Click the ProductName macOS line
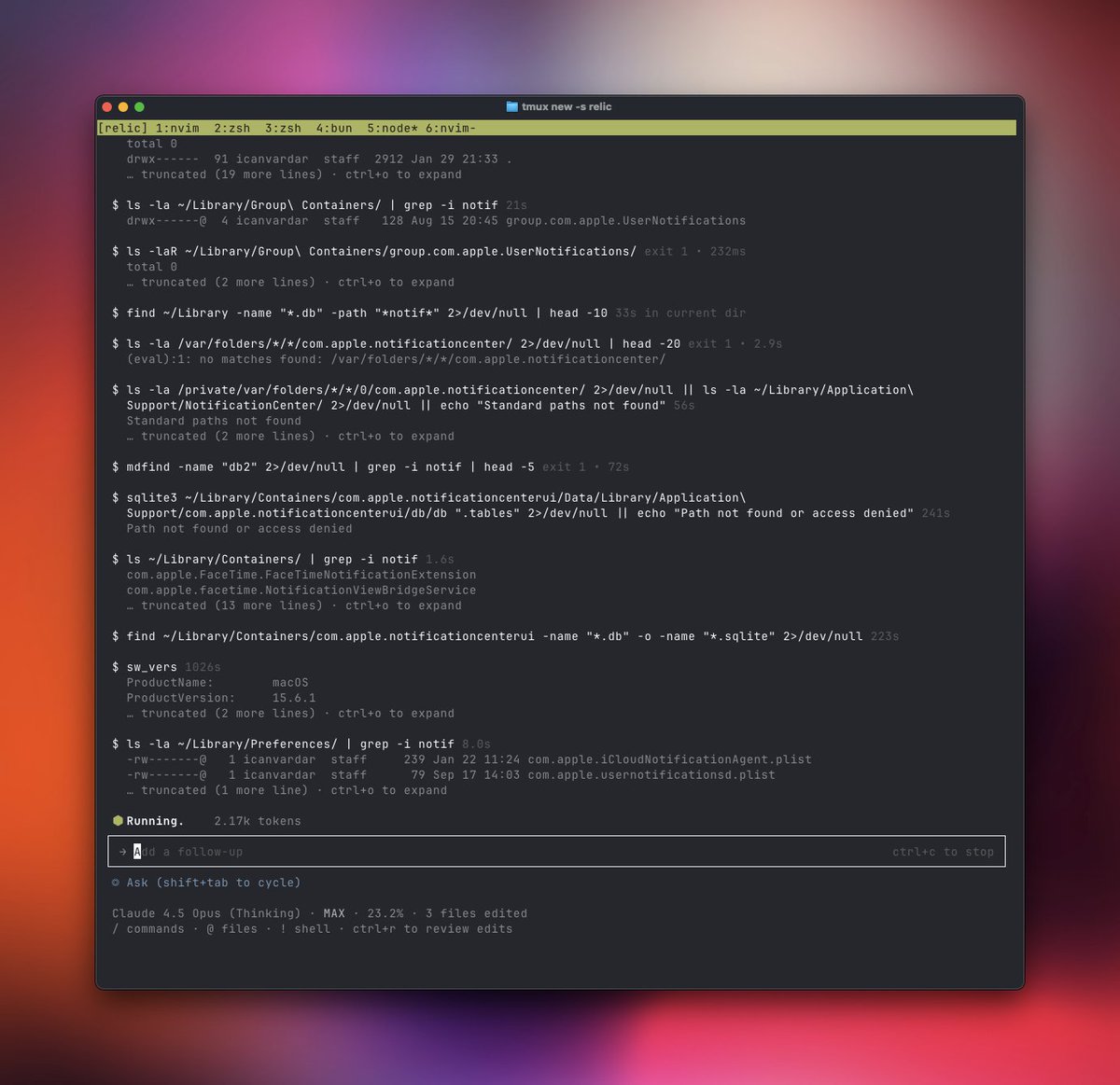Image resolution: width=1120 pixels, height=1085 pixels. click(x=217, y=683)
